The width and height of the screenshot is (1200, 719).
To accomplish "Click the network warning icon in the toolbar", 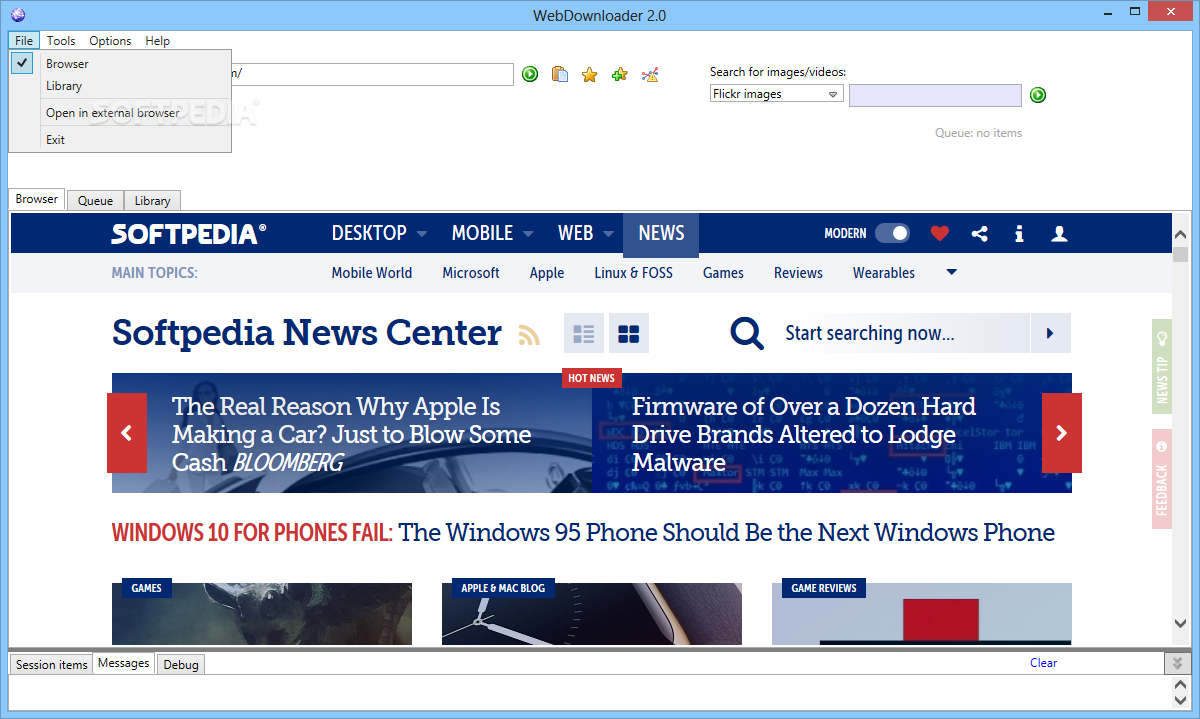I will click(x=650, y=74).
